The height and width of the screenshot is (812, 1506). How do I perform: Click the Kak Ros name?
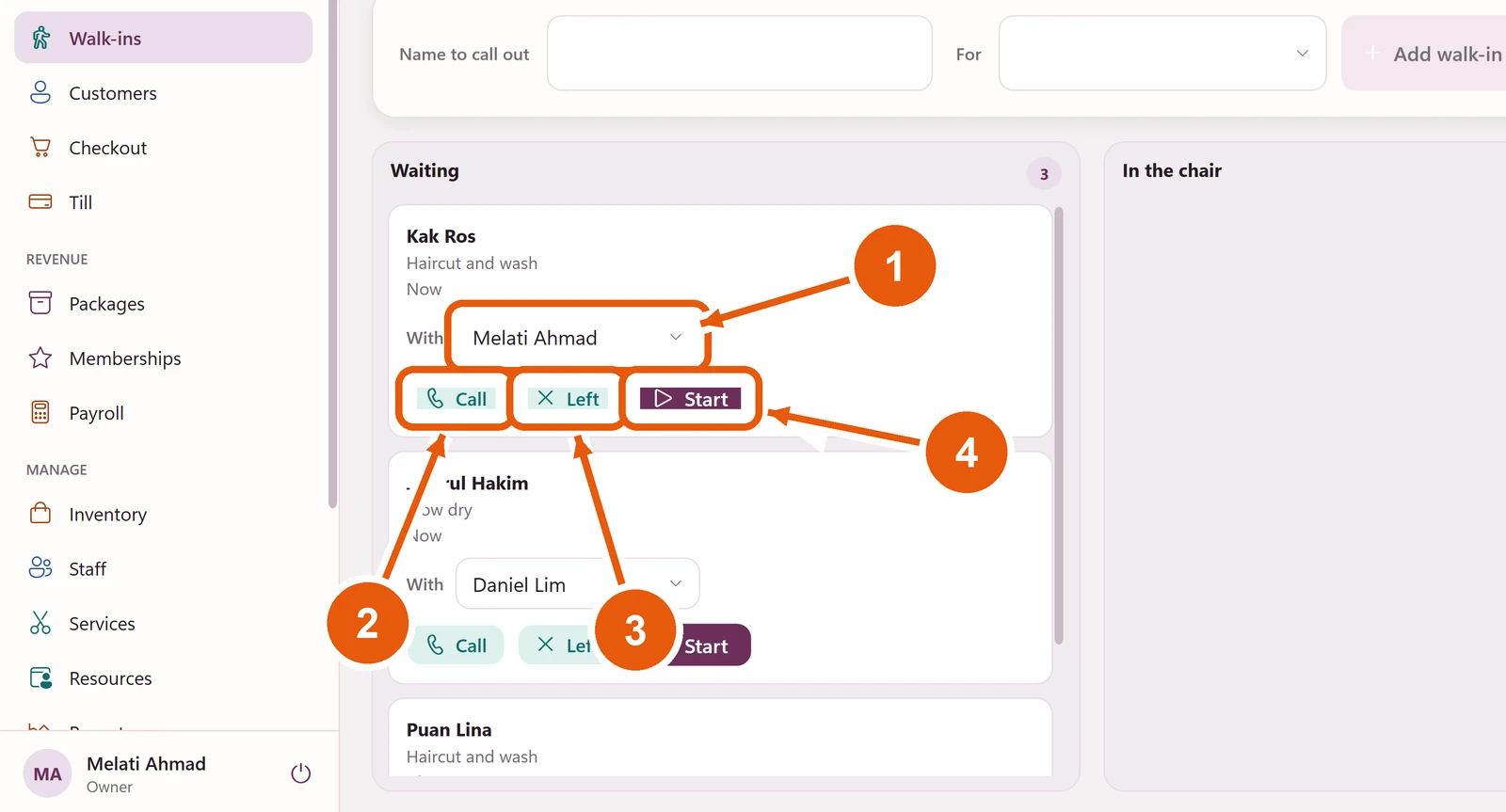pyautogui.click(x=441, y=236)
